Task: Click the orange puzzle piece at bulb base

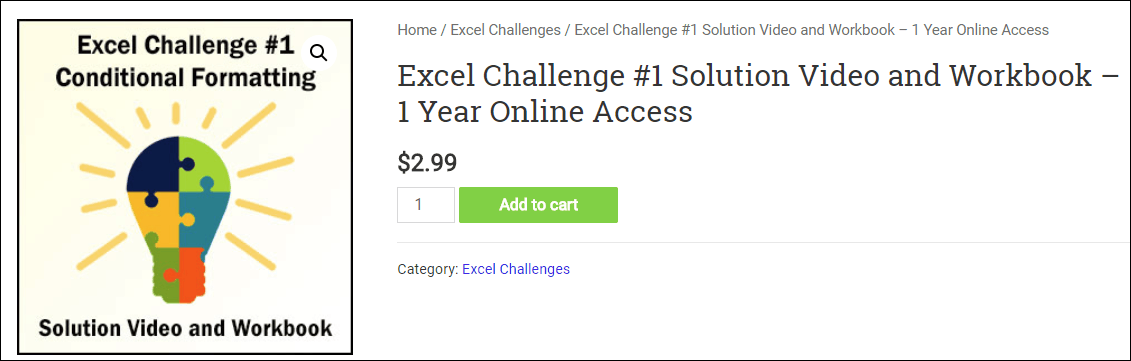Action: point(191,274)
